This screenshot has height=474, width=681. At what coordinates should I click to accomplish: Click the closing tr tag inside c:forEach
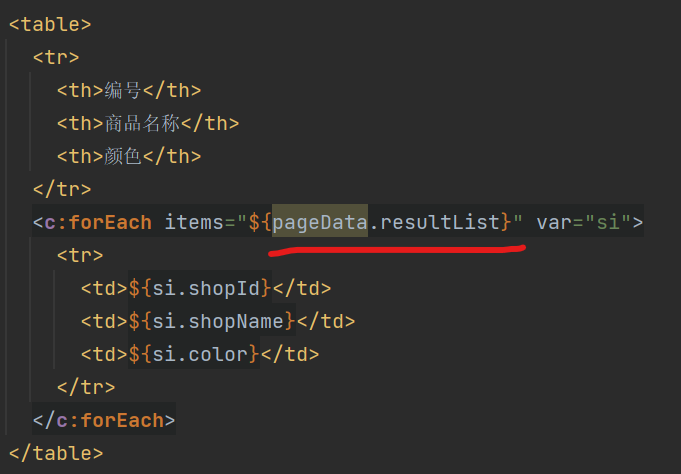(x=86, y=386)
